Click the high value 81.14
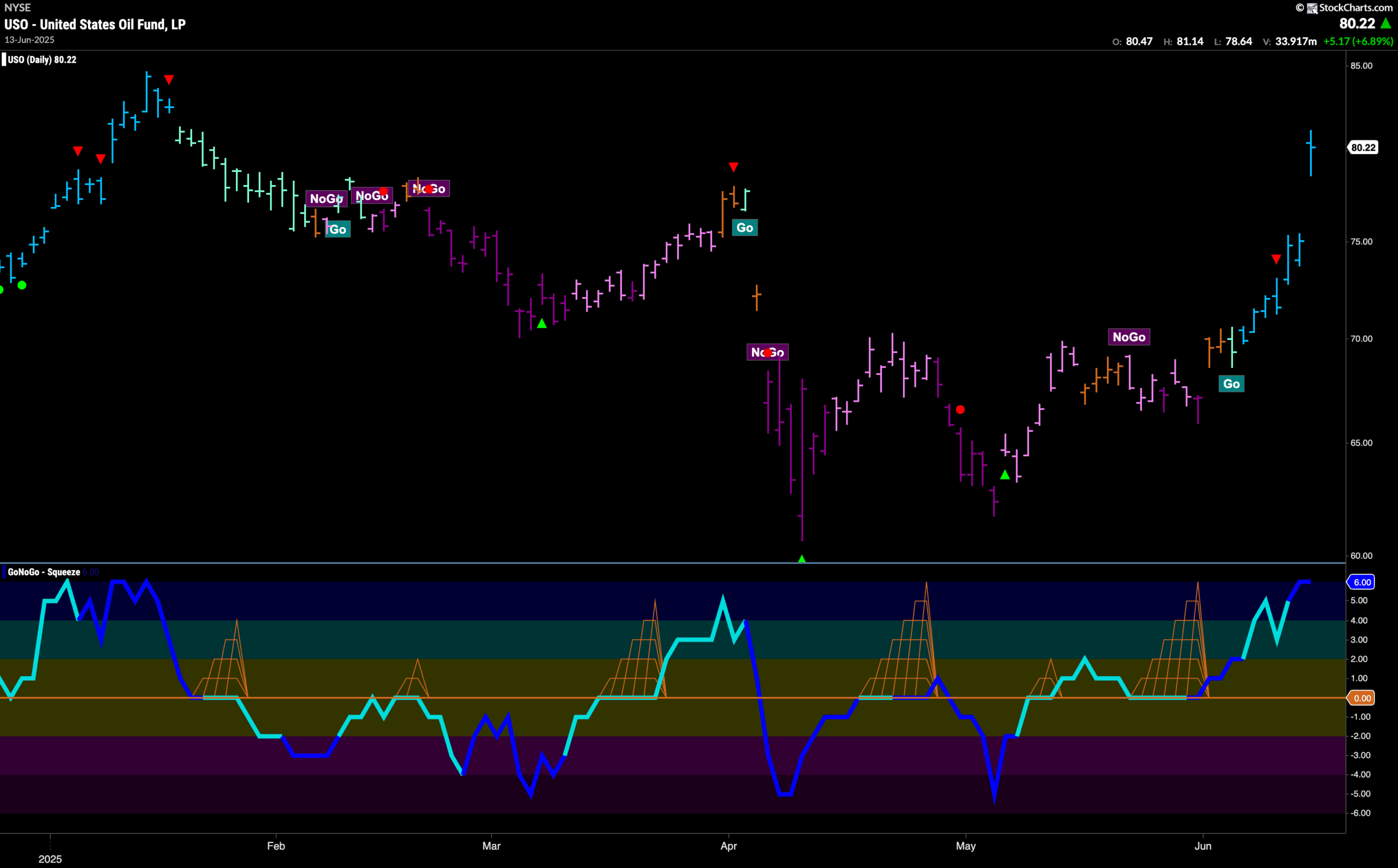Screen dimensions: 1398x868 click(x=1189, y=41)
